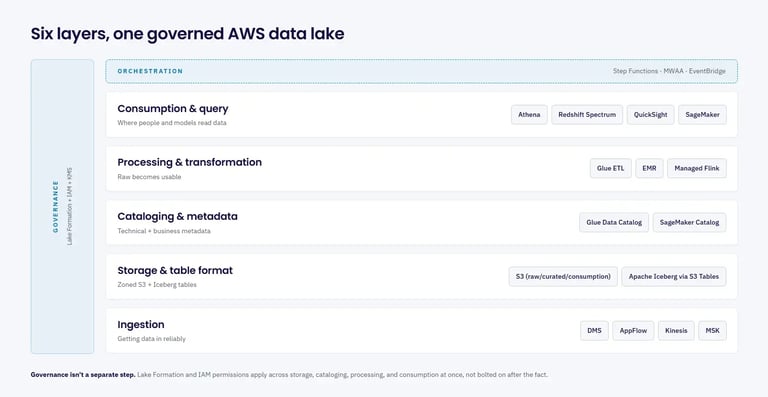Click the 'Six layers, one governed AWS data lake' title

pos(188,34)
